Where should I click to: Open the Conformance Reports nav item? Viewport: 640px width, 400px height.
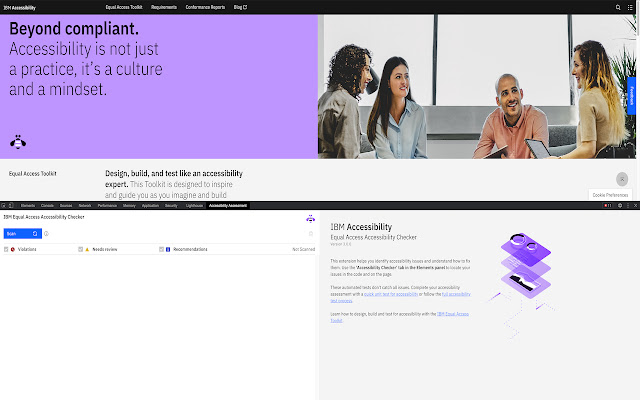[x=205, y=7]
